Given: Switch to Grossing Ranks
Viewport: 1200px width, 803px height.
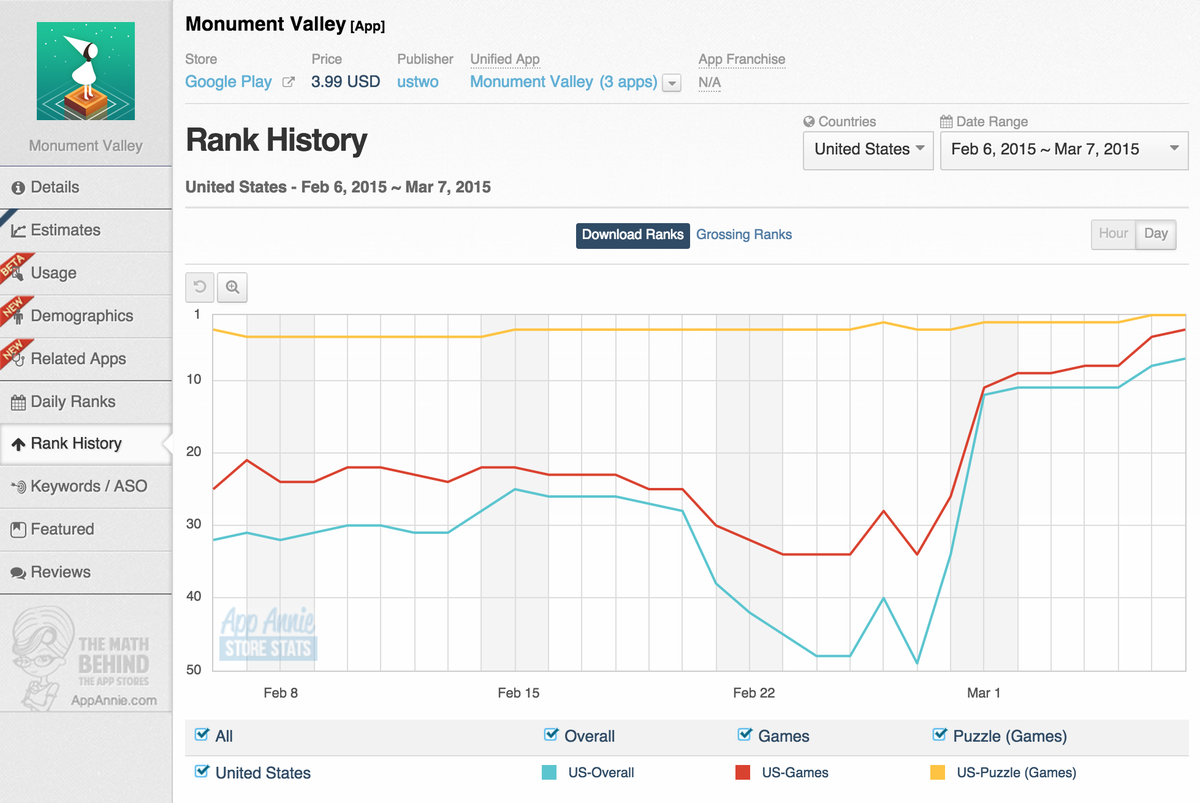Looking at the screenshot, I should pos(744,235).
